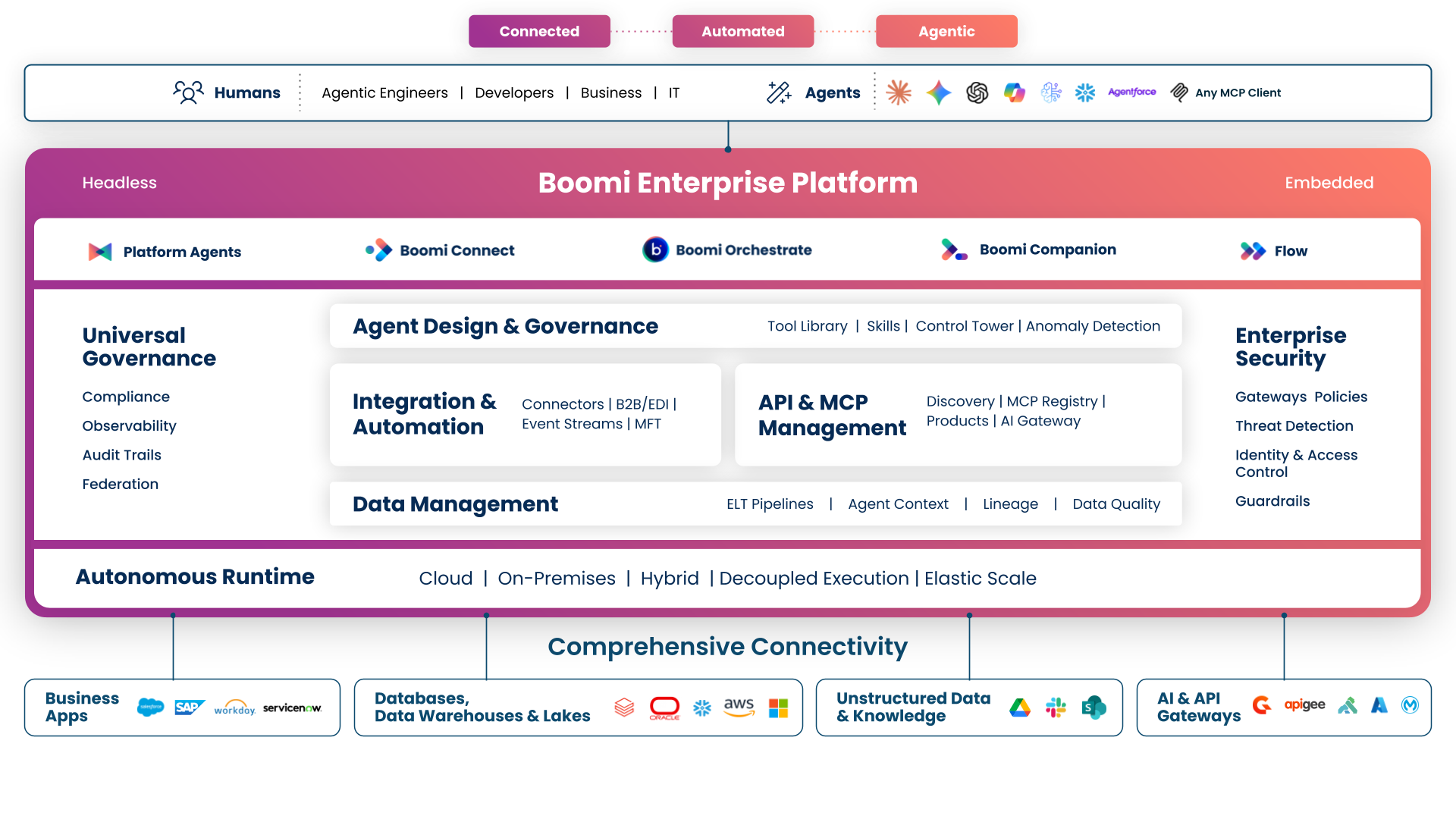The height and width of the screenshot is (819, 1456).
Task: Click the Agentforce logo
Action: pyautogui.click(x=1132, y=92)
